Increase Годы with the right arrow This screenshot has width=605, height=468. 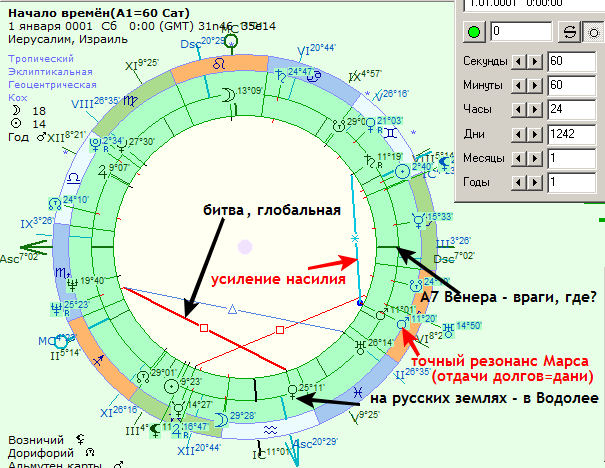coord(535,182)
